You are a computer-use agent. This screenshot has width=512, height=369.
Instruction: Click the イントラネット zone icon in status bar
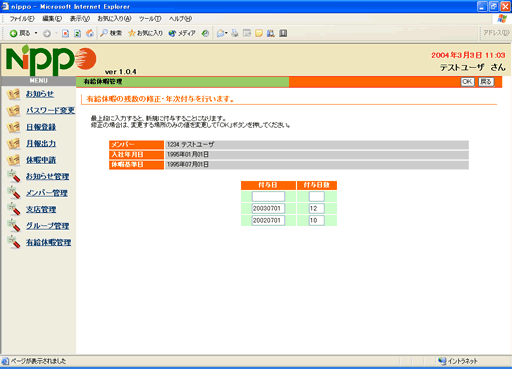point(442,361)
